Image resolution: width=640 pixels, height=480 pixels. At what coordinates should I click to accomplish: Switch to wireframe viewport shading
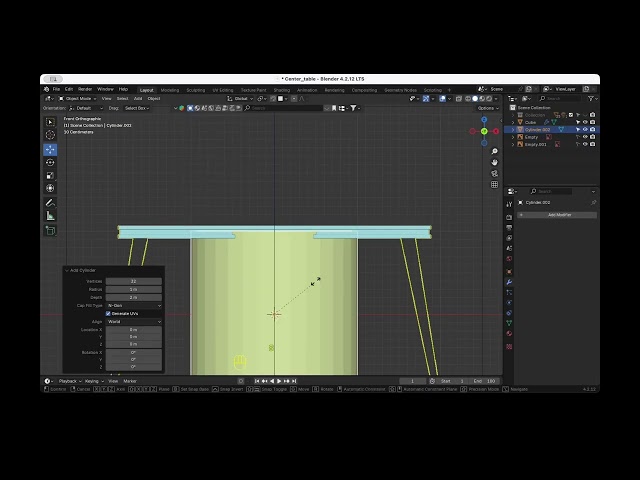click(468, 99)
